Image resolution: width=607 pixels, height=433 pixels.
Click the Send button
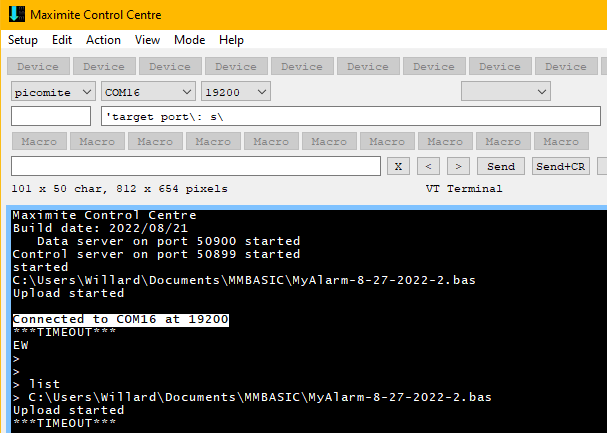click(501, 166)
